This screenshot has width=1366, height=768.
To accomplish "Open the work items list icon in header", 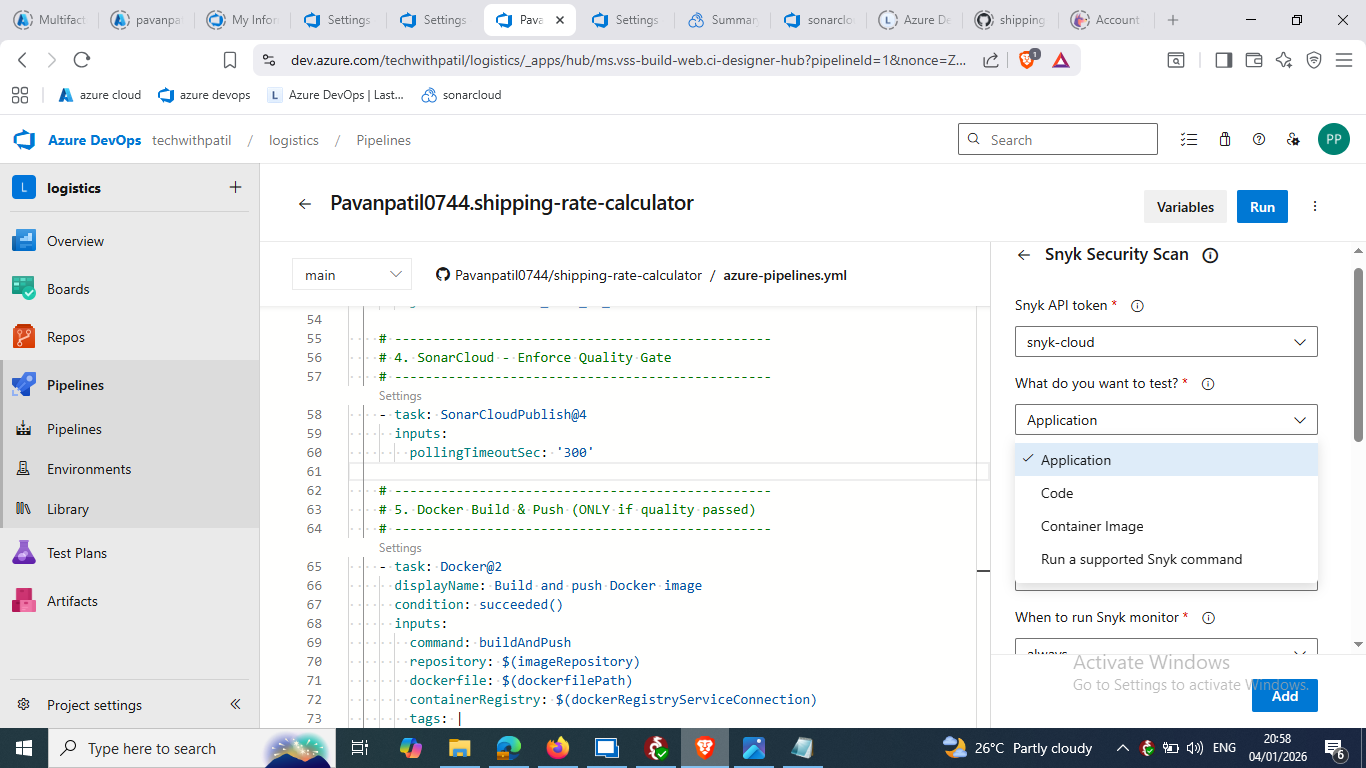I will click(1188, 140).
